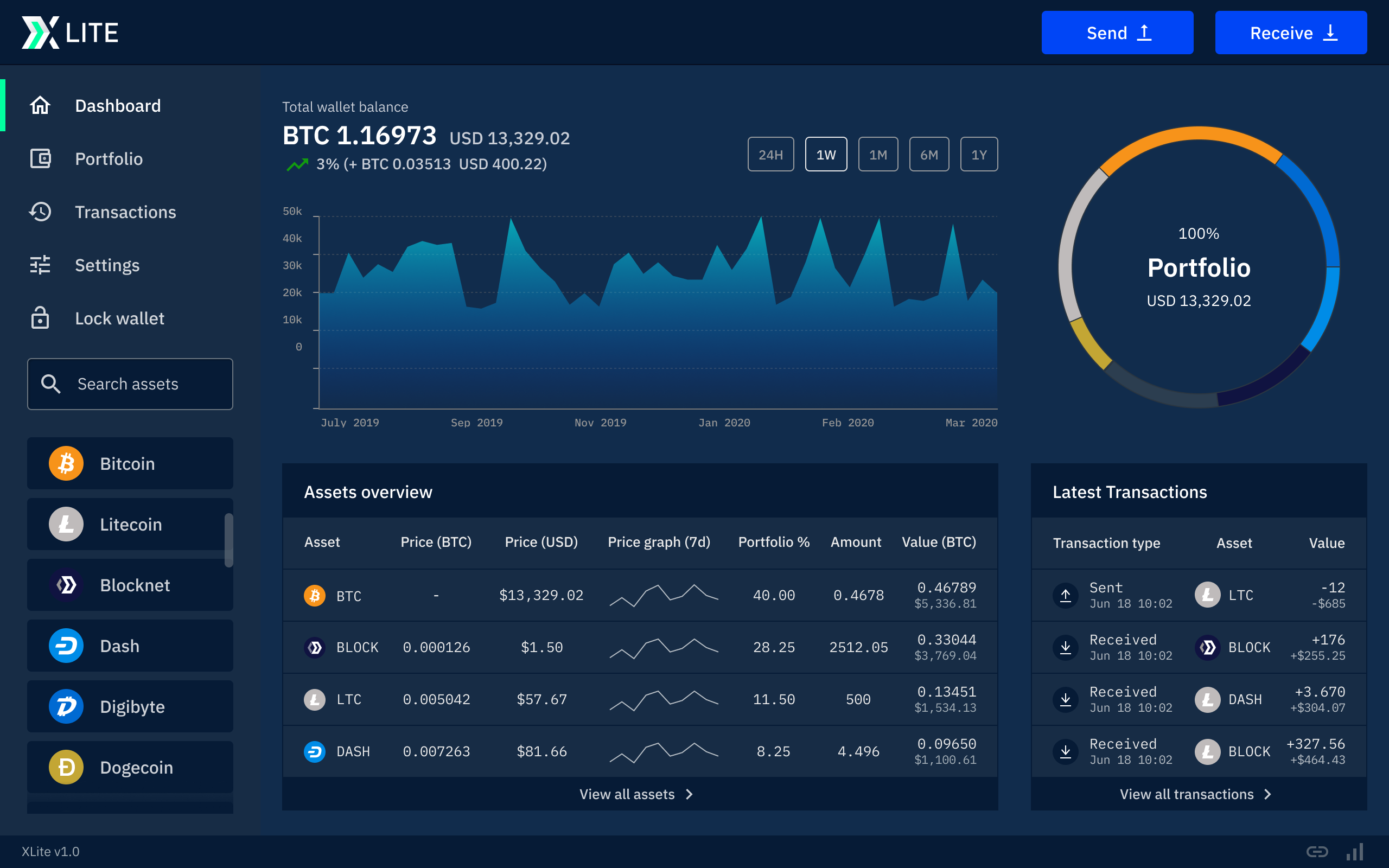Click the Portfolio wallet icon in sidebar
The height and width of the screenshot is (868, 1389).
point(40,159)
